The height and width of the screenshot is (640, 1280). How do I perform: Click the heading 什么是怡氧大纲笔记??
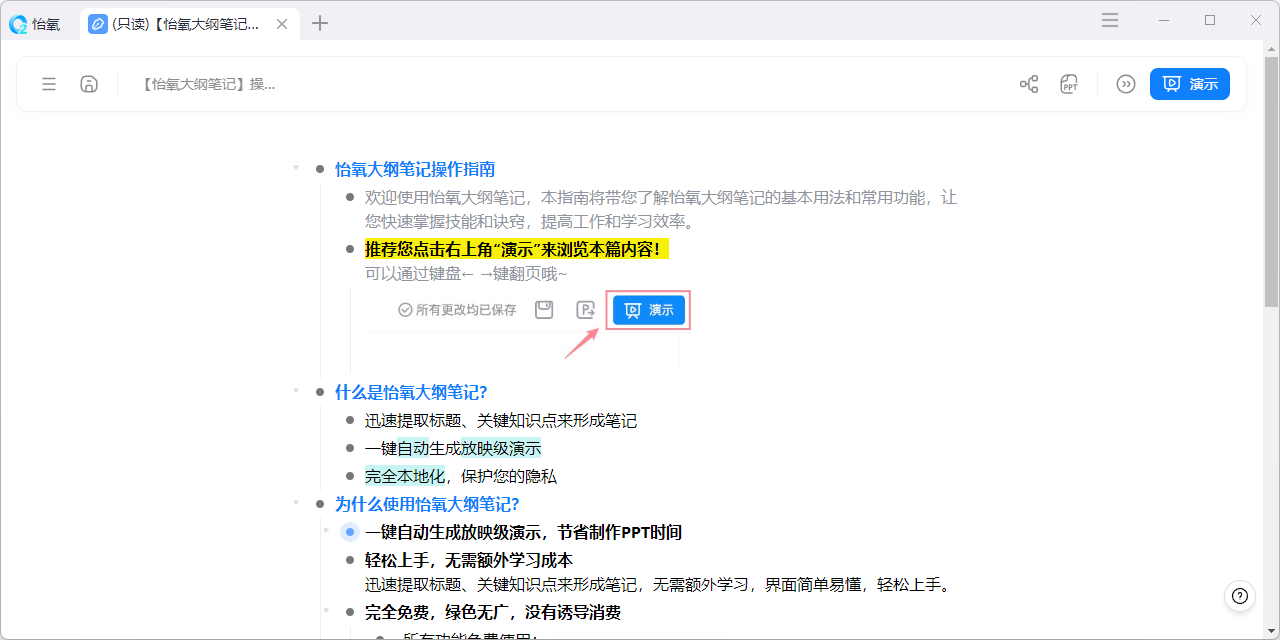coord(411,392)
